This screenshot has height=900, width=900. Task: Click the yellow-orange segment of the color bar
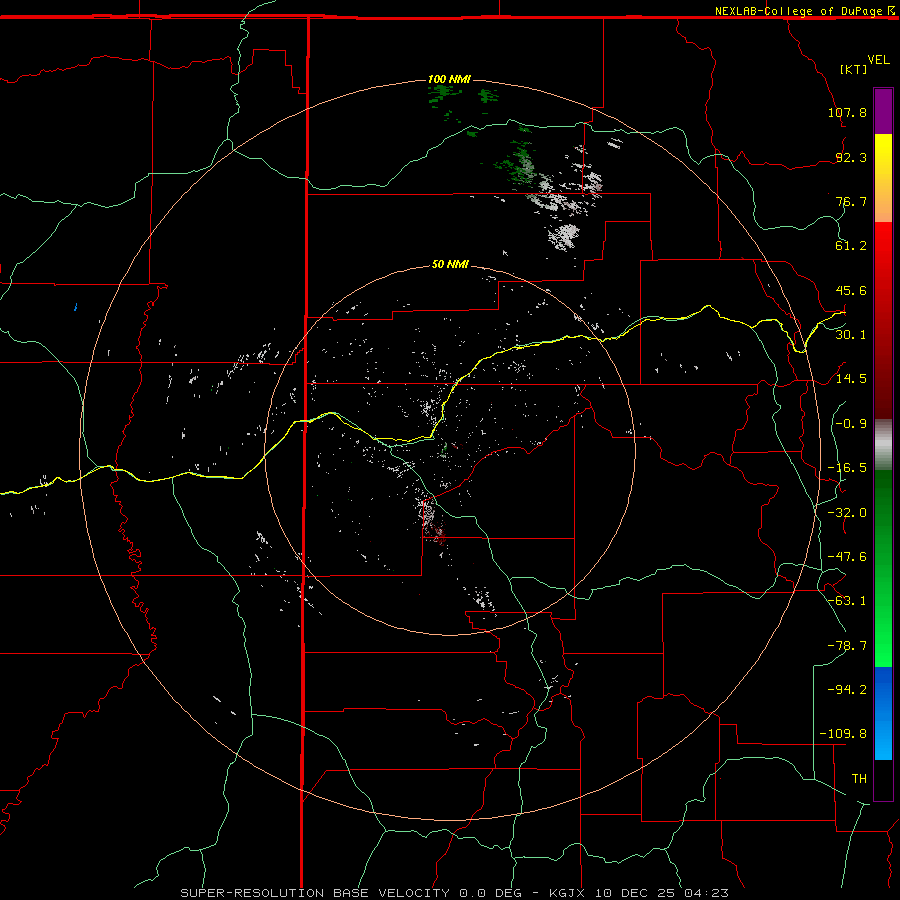[883, 178]
